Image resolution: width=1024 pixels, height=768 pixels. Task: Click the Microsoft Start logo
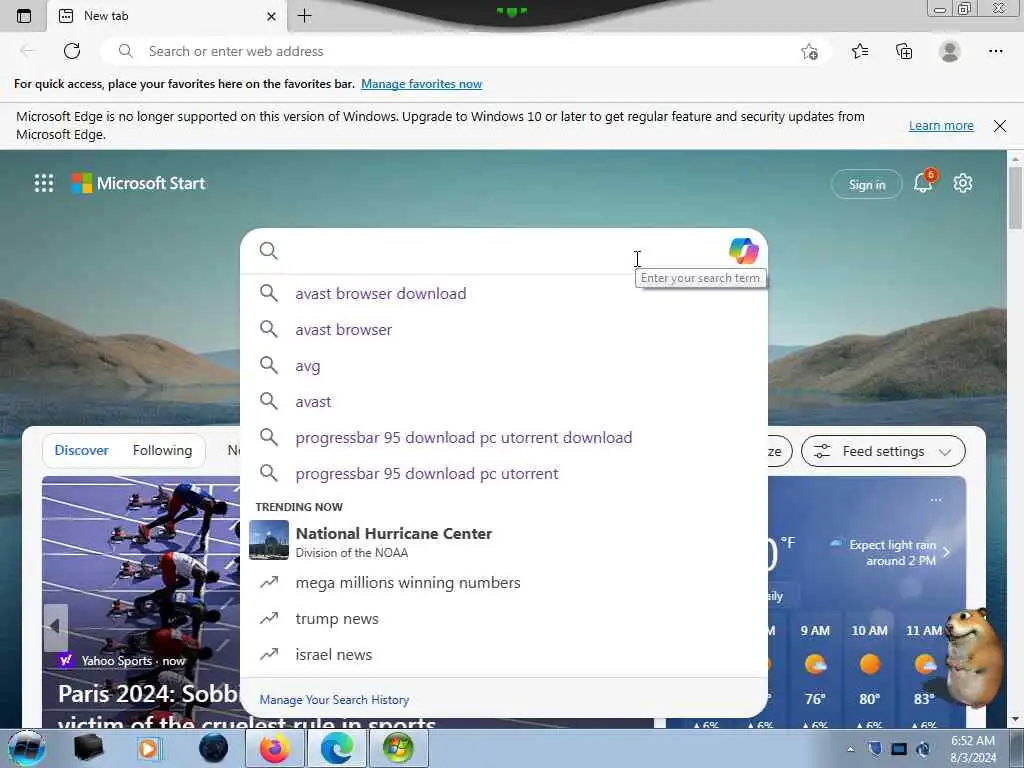[x=138, y=183]
